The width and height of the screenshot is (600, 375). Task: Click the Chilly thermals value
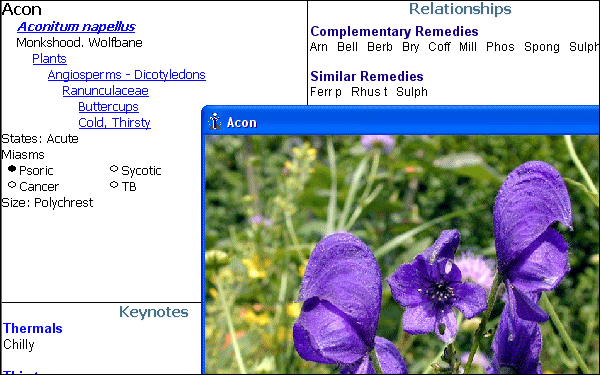[19, 345]
